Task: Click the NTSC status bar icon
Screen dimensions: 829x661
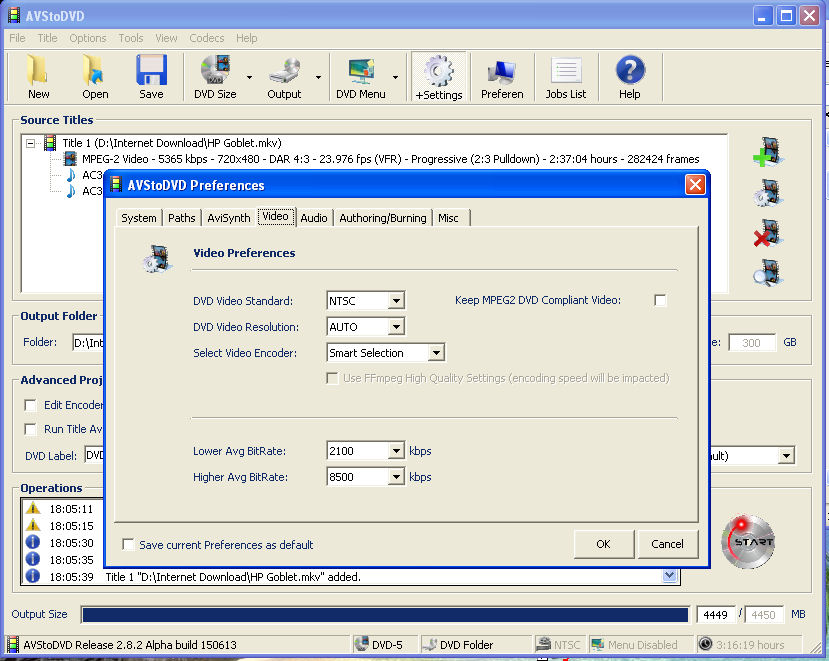Action: point(543,644)
